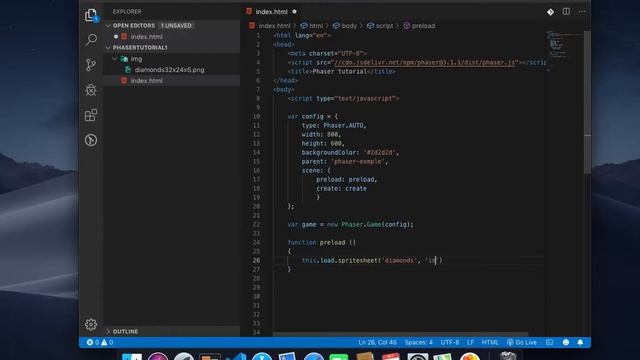The height and width of the screenshot is (360, 640).
Task: Change indentation via Spaces: 4
Action: click(x=418, y=342)
